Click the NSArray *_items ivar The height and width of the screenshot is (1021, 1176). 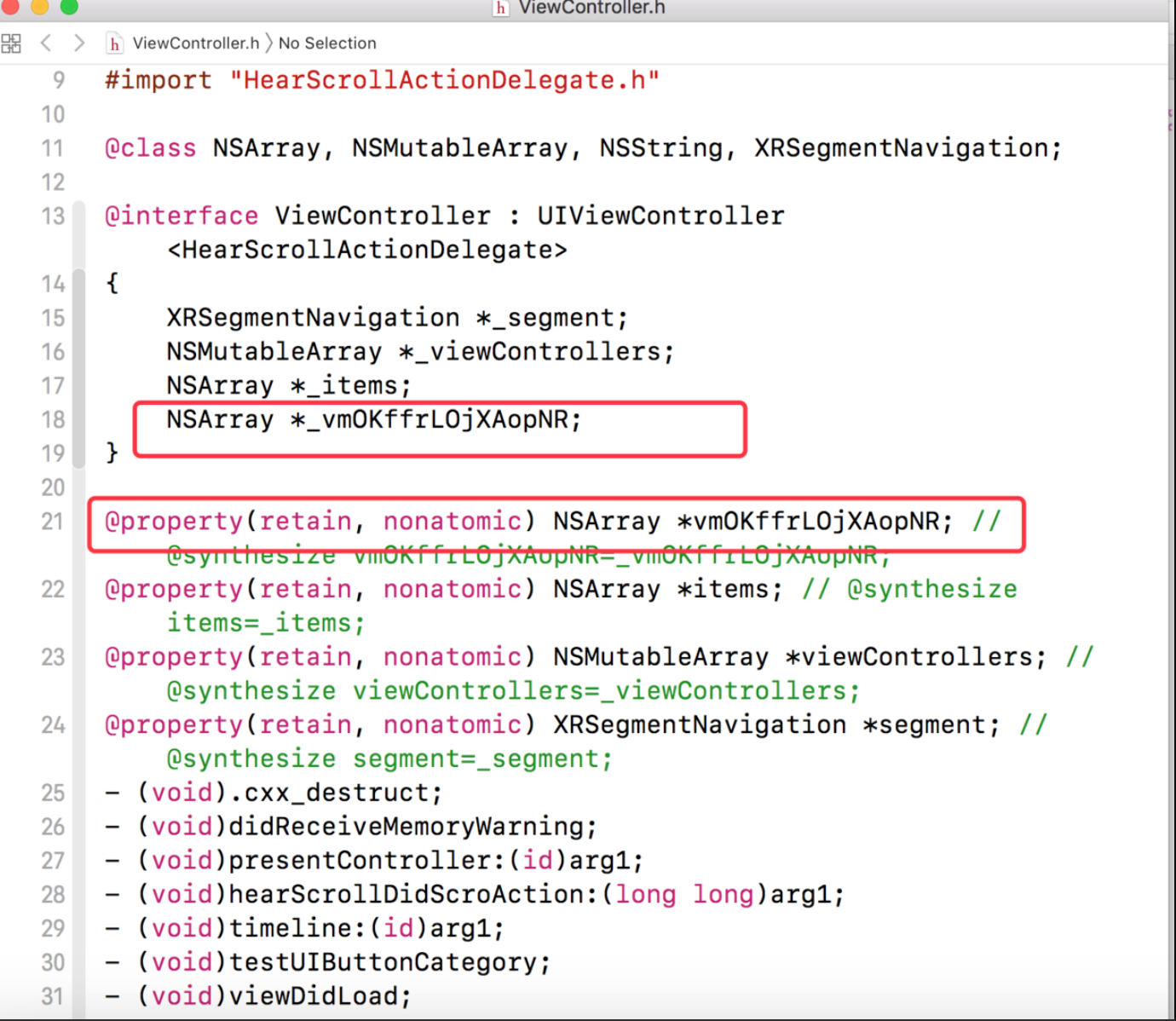click(x=289, y=386)
